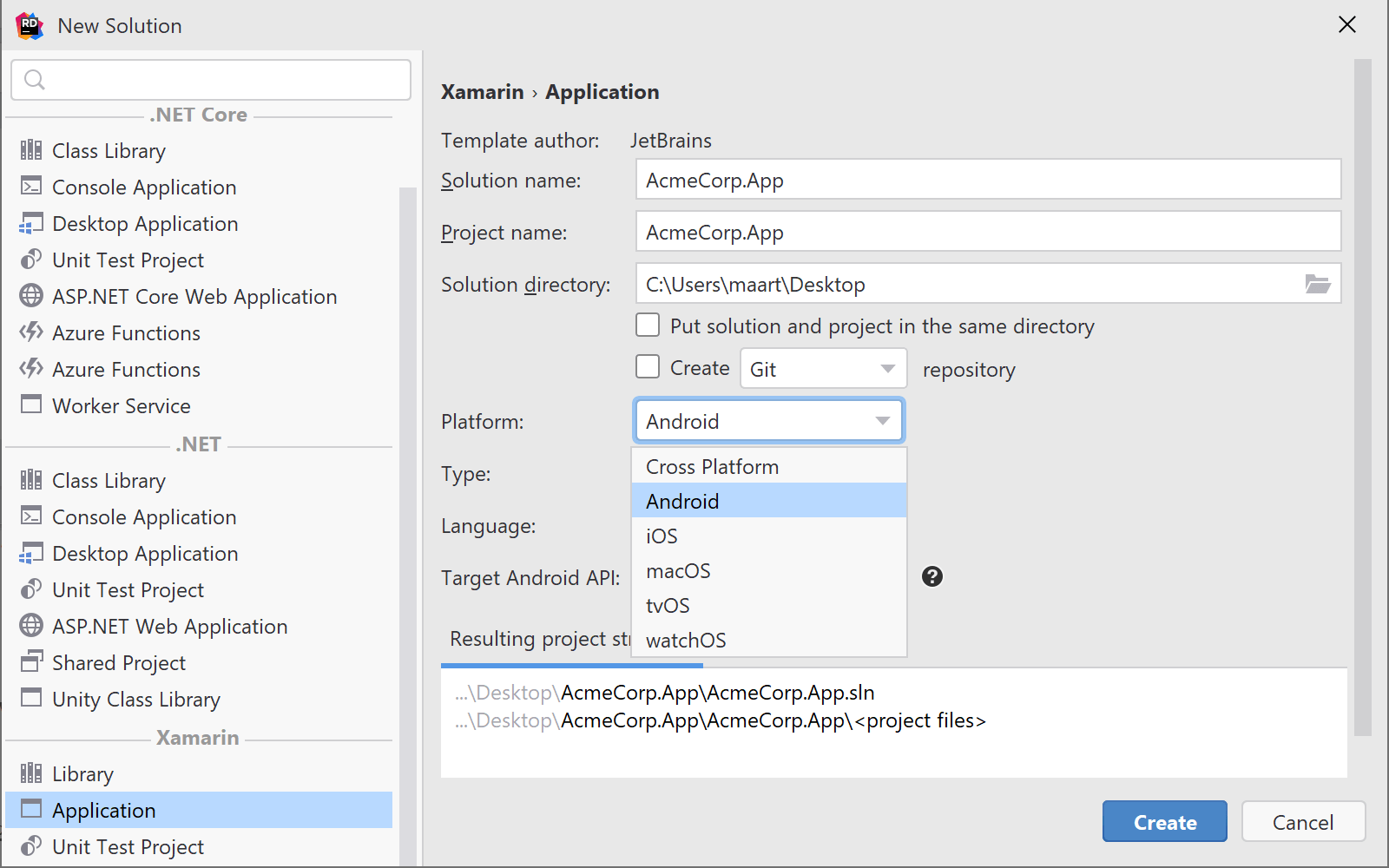The height and width of the screenshot is (868, 1389).
Task: Click the ASP.NET Core Web Application globe icon
Action: pyautogui.click(x=31, y=296)
